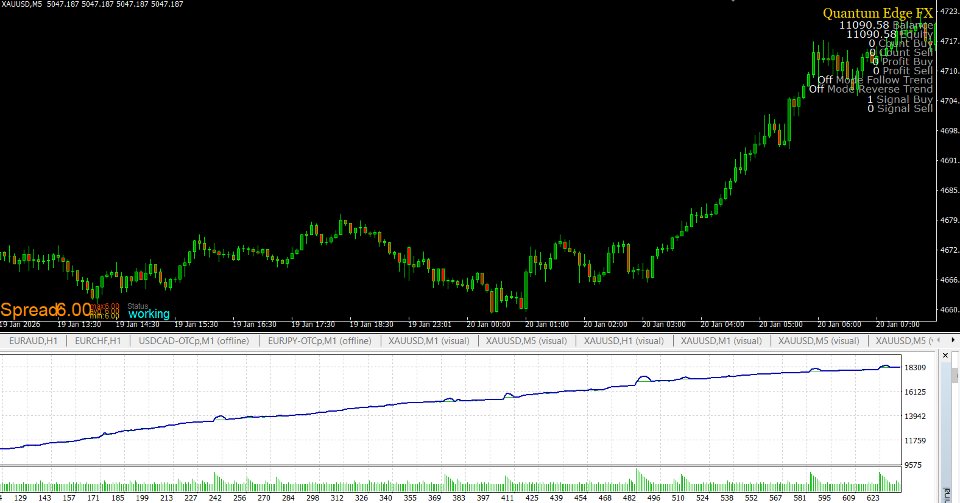Open the USDCAD-OTCp,M1 (offline) tab
Viewport: 960px width, 503px height.
click(x=194, y=341)
